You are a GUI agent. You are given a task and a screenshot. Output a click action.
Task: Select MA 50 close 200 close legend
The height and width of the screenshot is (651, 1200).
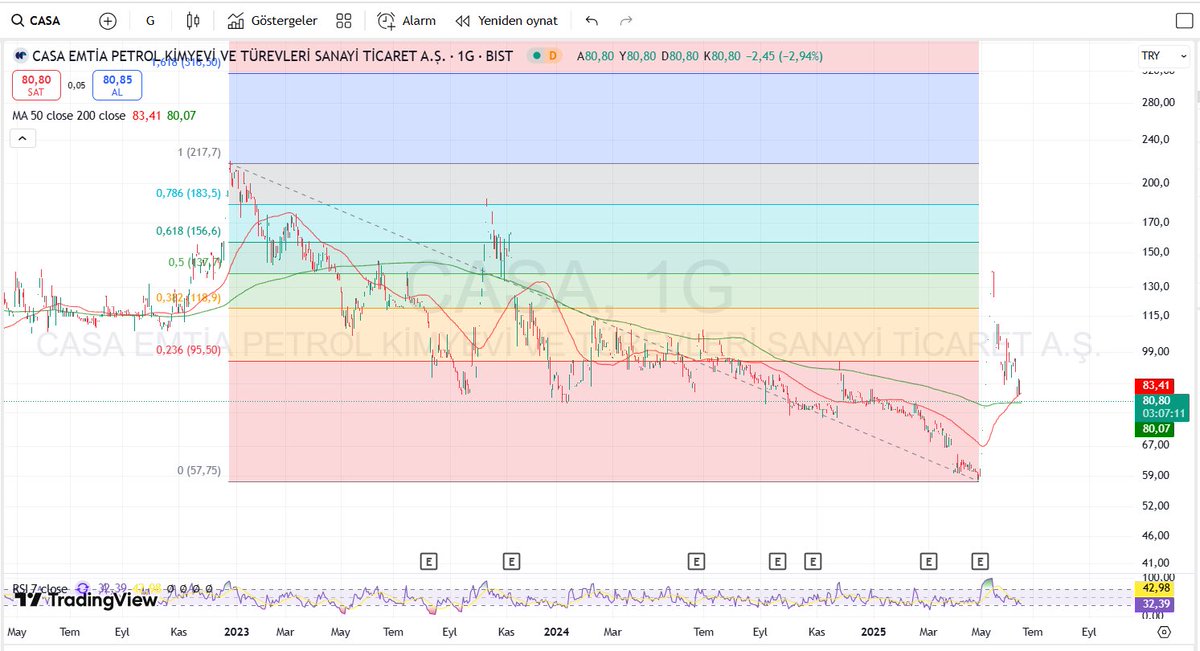coord(69,116)
